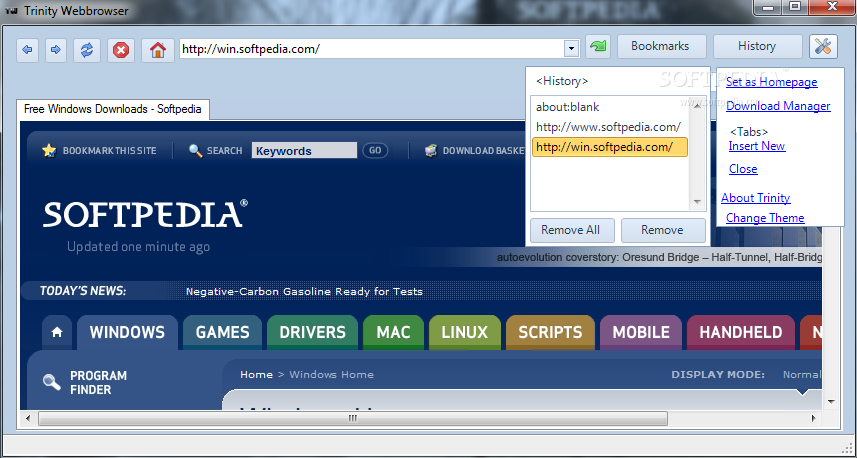Click the Bookmark This Site star icon

(49, 150)
